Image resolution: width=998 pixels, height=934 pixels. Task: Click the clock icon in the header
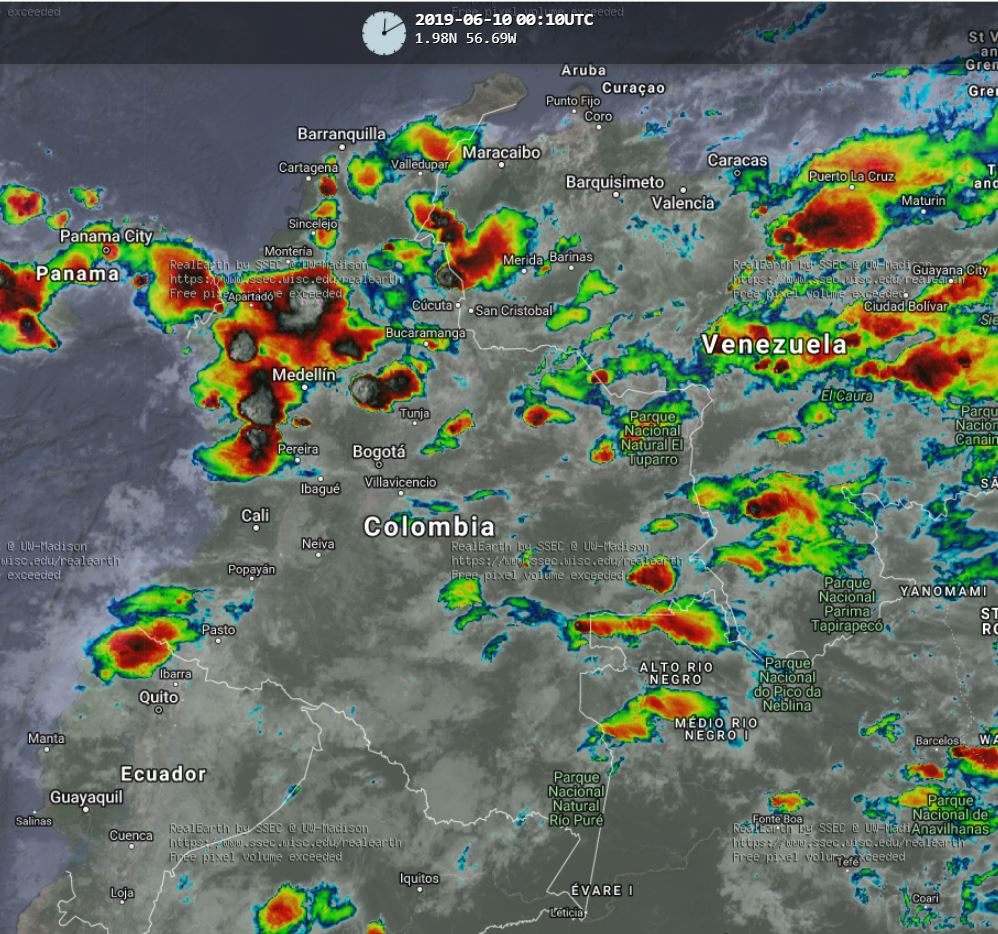(x=383, y=33)
